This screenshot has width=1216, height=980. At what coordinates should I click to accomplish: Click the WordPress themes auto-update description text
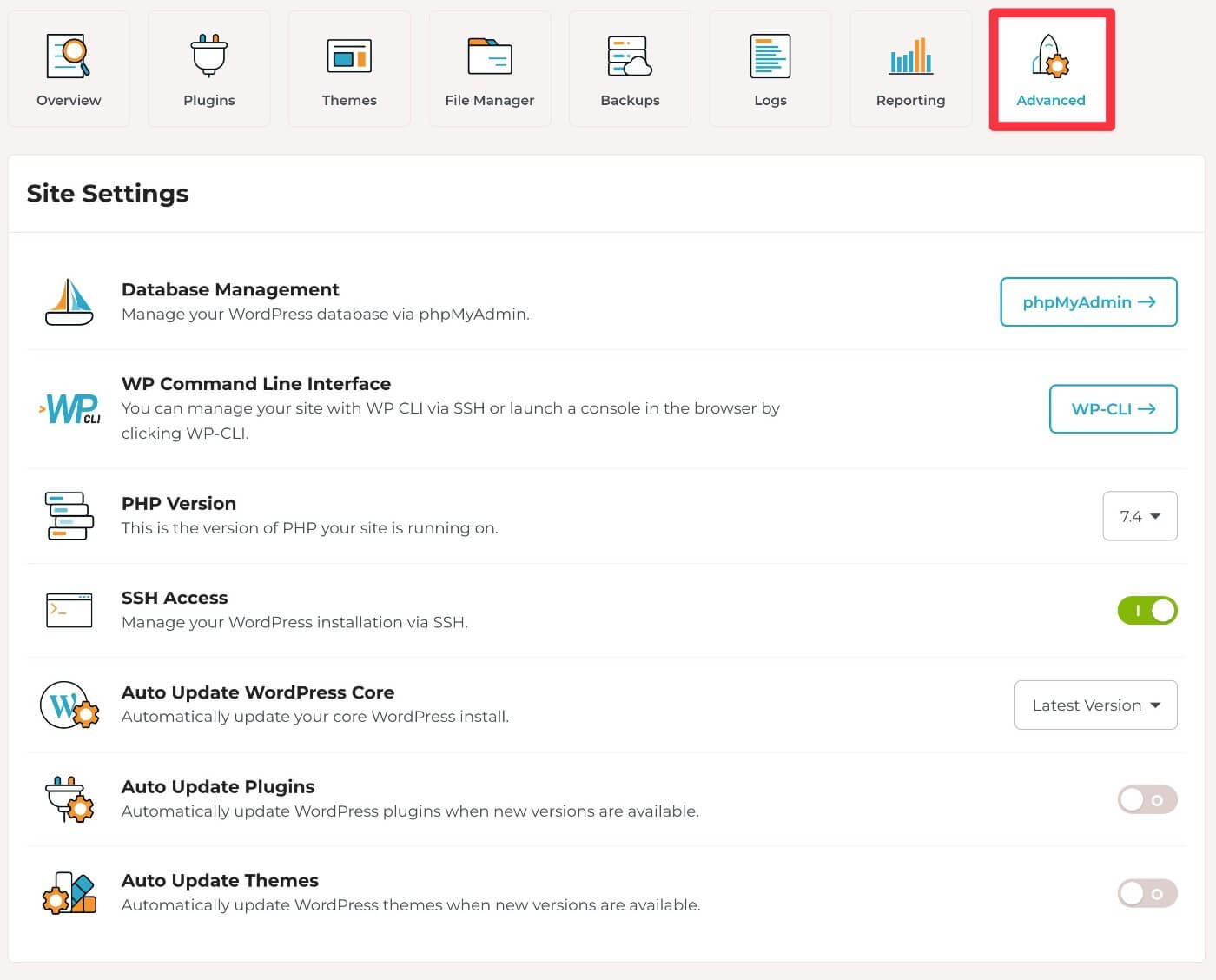pos(411,904)
